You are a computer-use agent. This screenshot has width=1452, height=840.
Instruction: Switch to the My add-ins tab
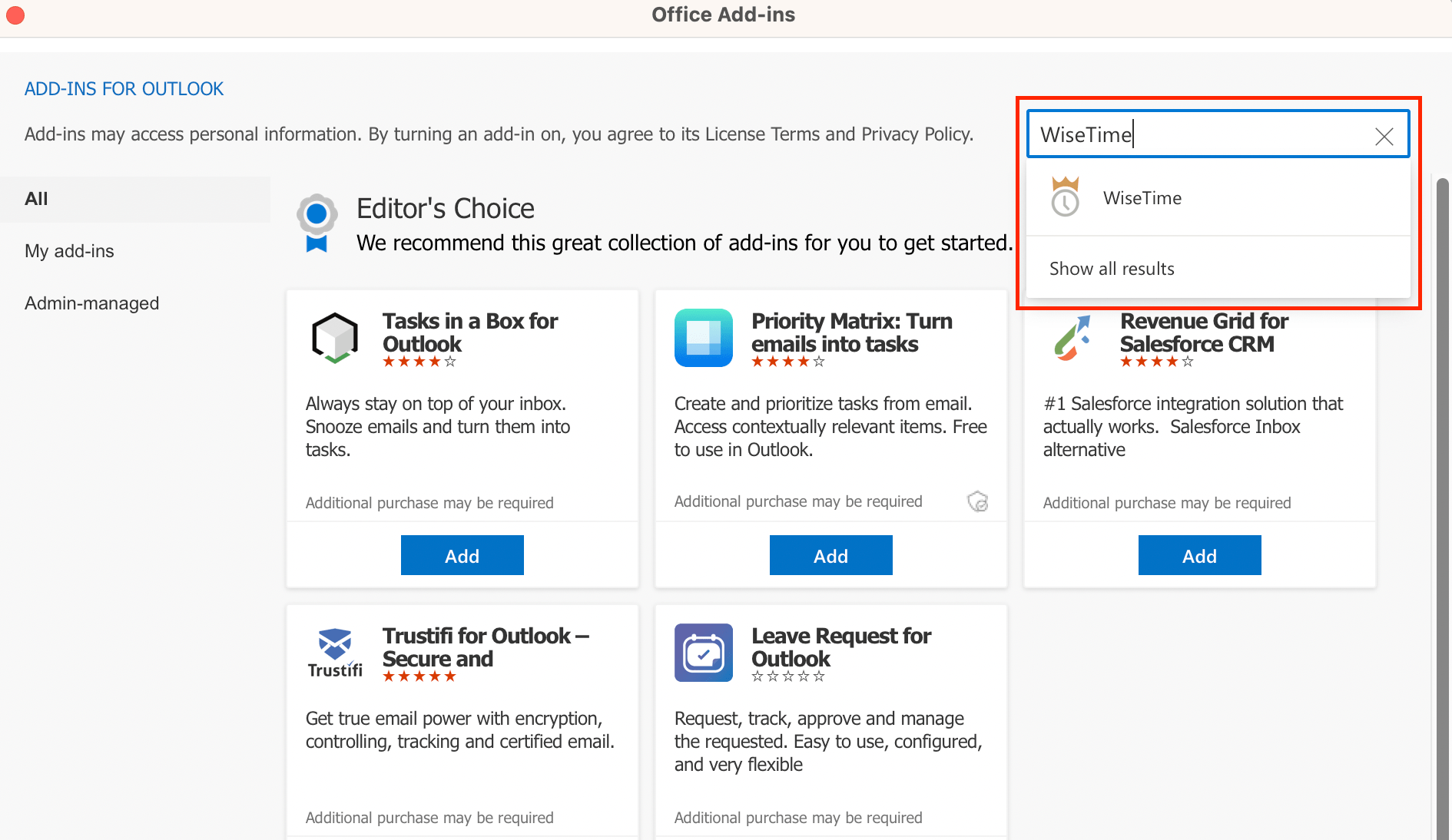69,250
